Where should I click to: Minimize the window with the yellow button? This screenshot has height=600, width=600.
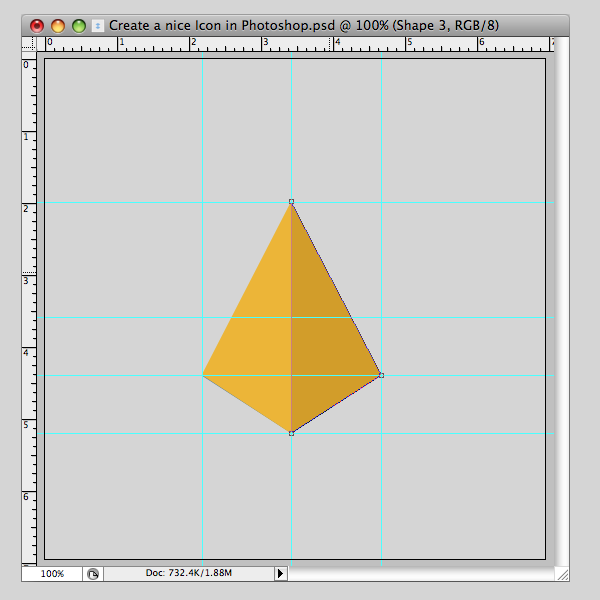click(x=58, y=26)
